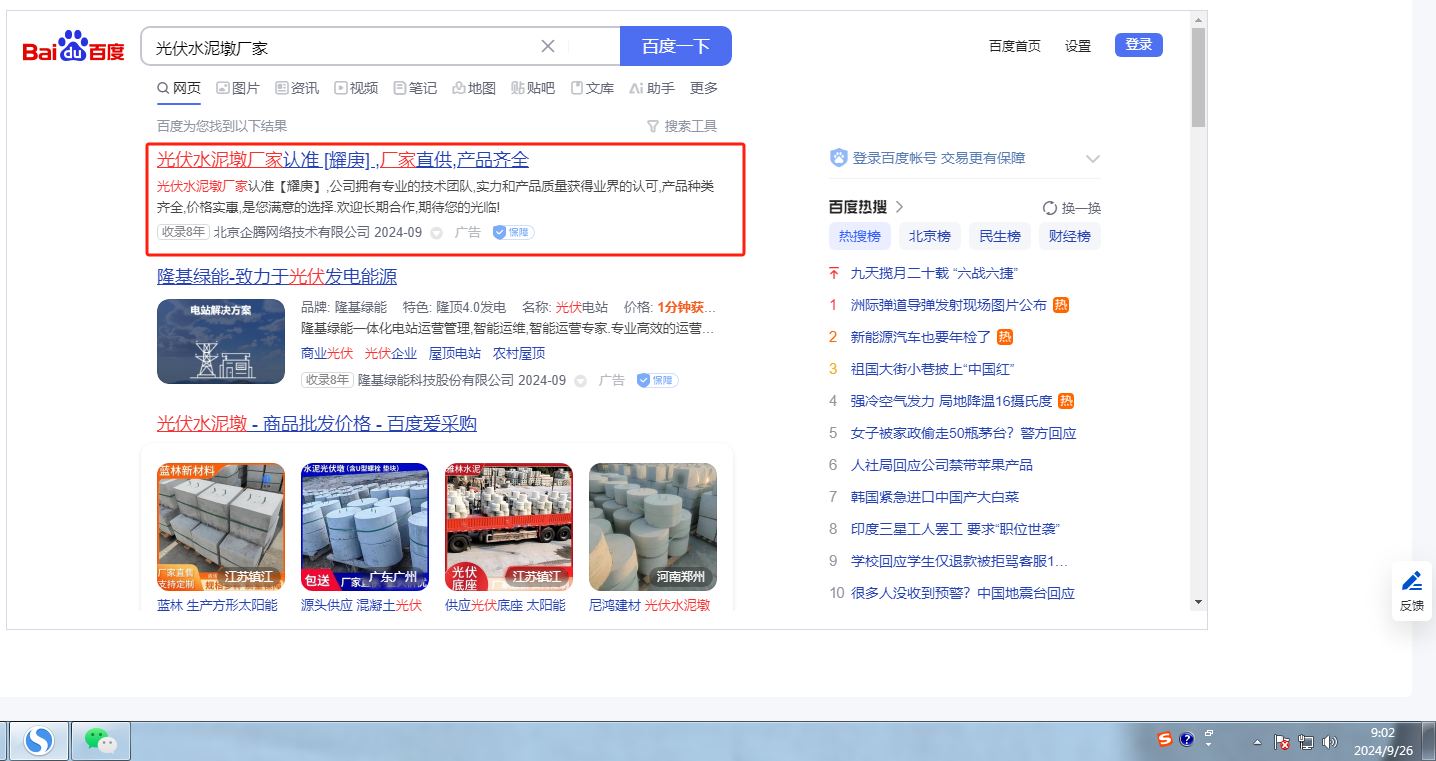Click the hot badge on 强冷空气发力 item
The height and width of the screenshot is (761, 1436).
1066,401
